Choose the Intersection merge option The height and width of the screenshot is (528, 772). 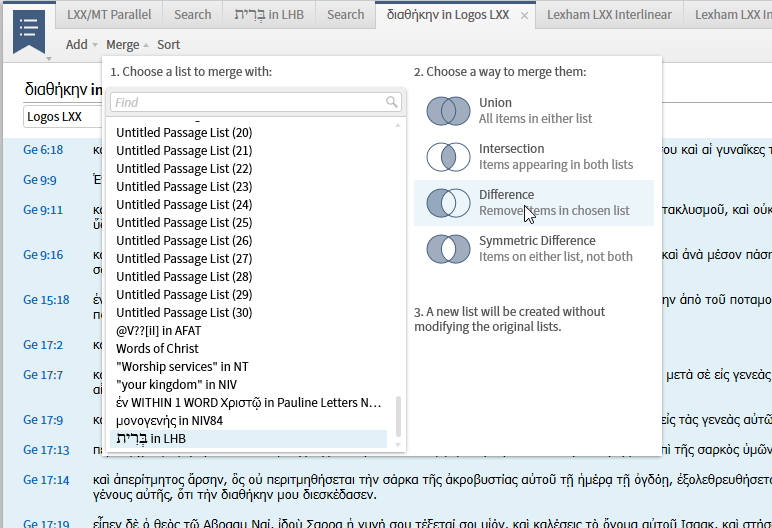pyautogui.click(x=534, y=157)
